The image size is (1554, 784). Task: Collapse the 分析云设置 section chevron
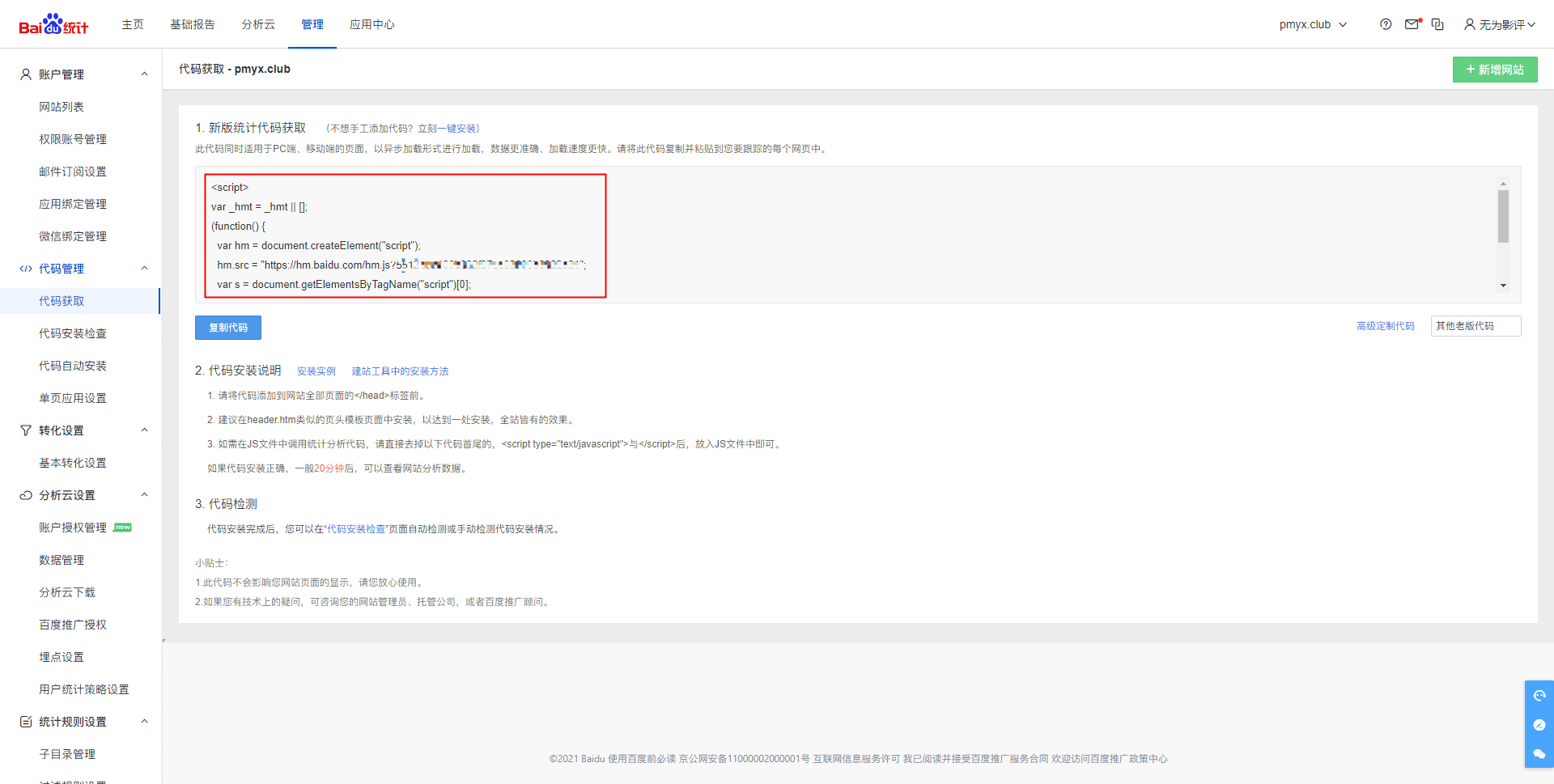(x=145, y=495)
